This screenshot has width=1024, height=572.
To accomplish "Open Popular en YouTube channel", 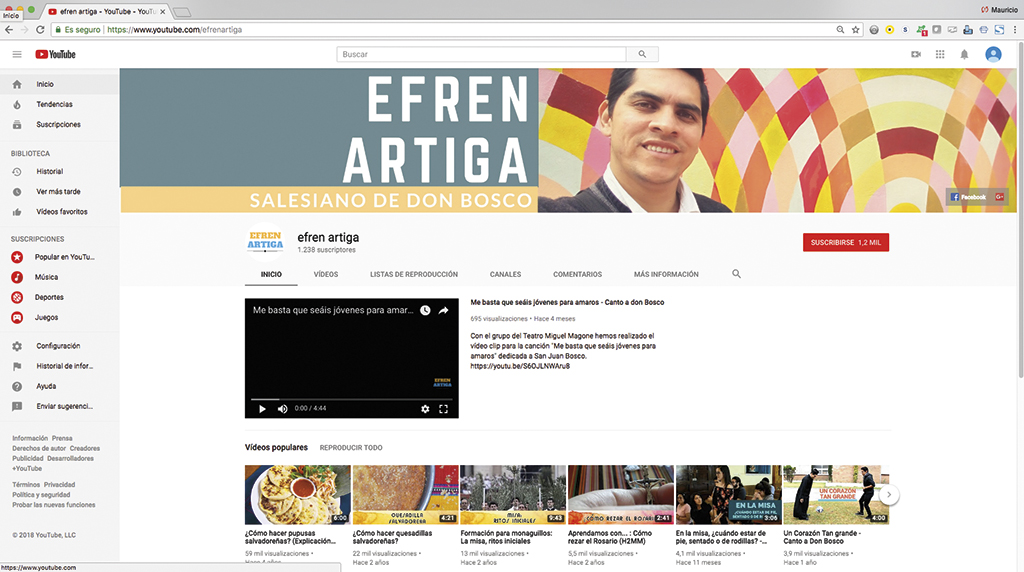I will pyautogui.click(x=59, y=257).
